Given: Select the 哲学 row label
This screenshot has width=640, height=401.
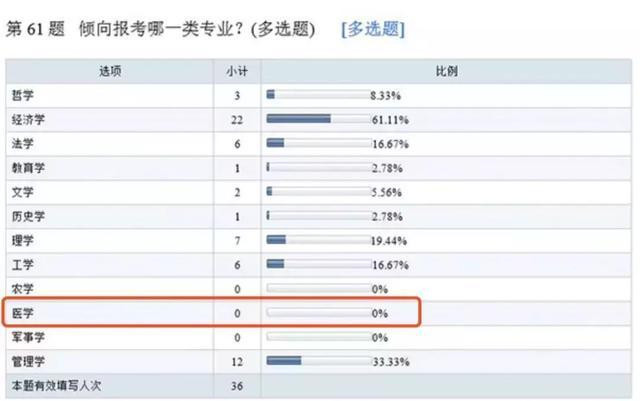Looking at the screenshot, I should (x=22, y=96).
